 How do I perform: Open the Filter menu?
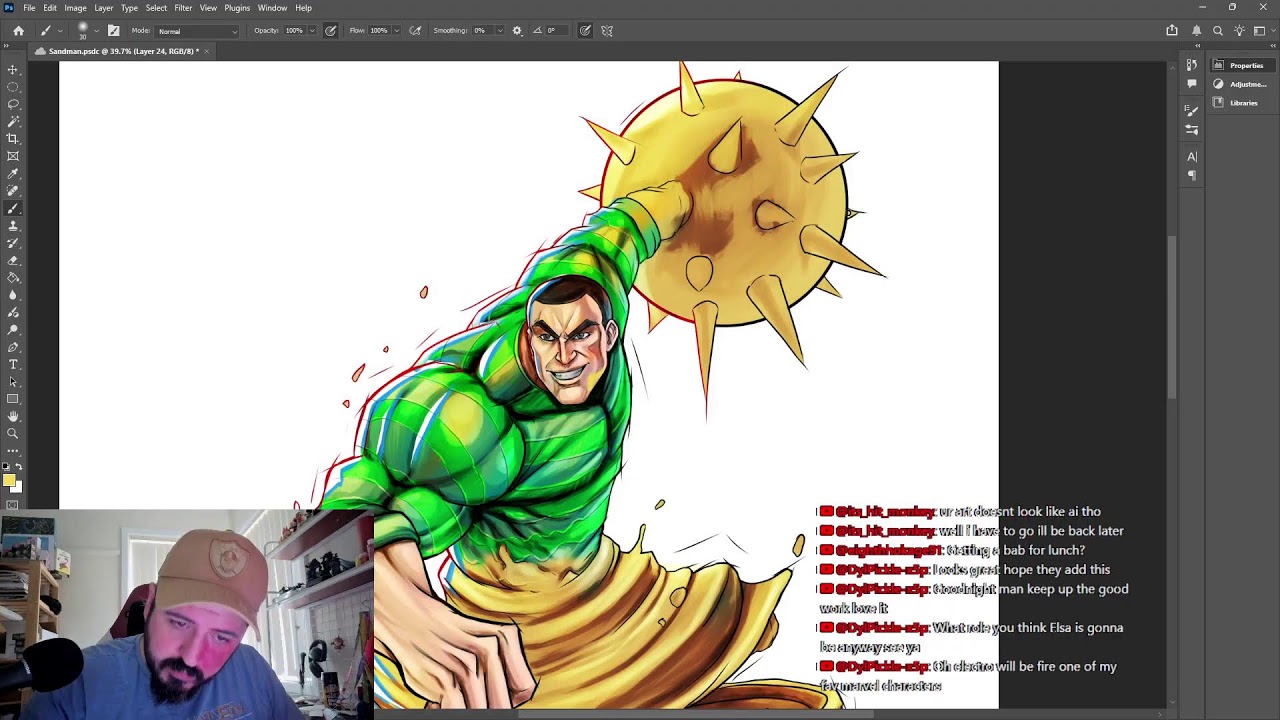[x=183, y=8]
